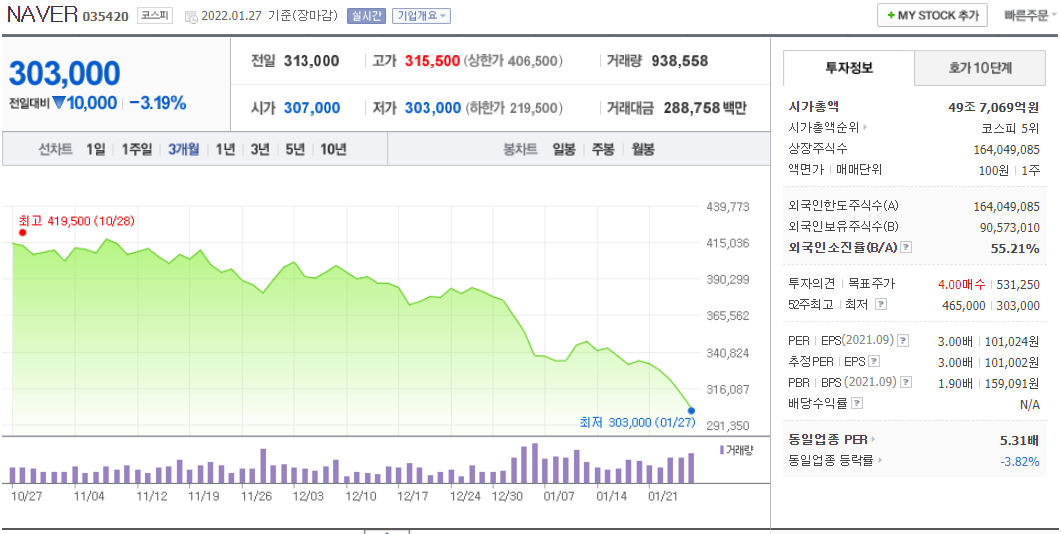Click the 439,773 y-axis label
The height and width of the screenshot is (534, 1061).
point(727,206)
